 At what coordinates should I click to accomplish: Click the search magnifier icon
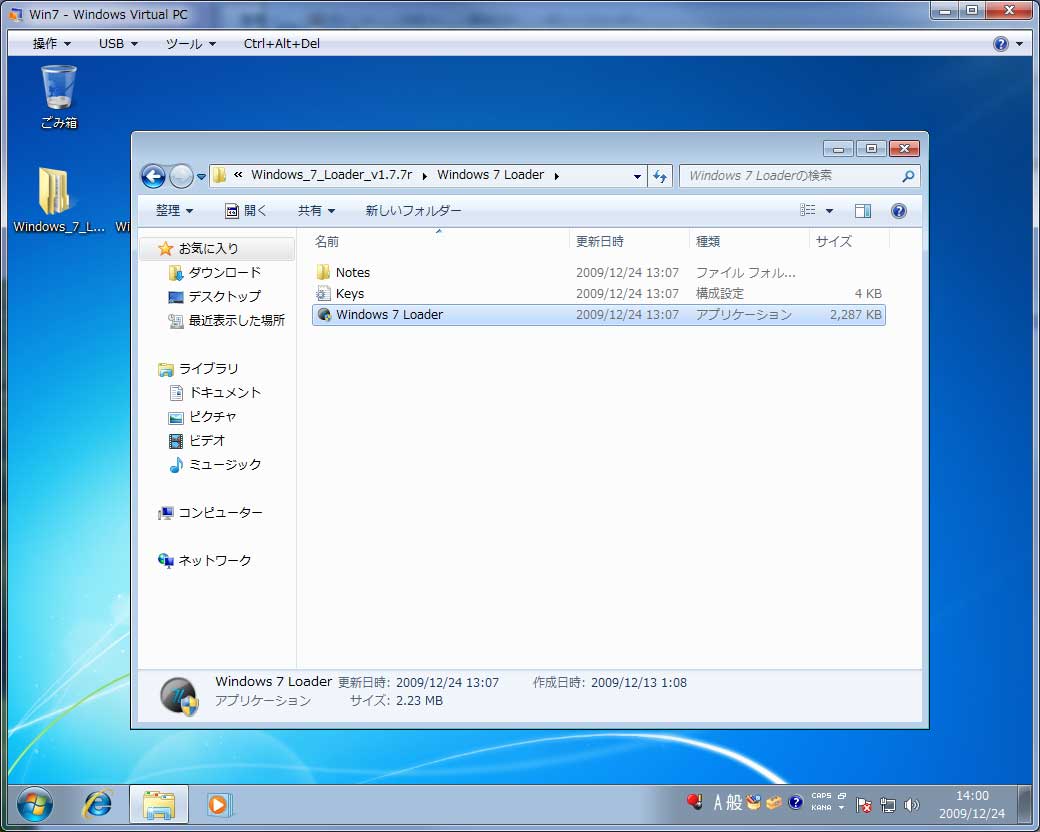(908, 176)
